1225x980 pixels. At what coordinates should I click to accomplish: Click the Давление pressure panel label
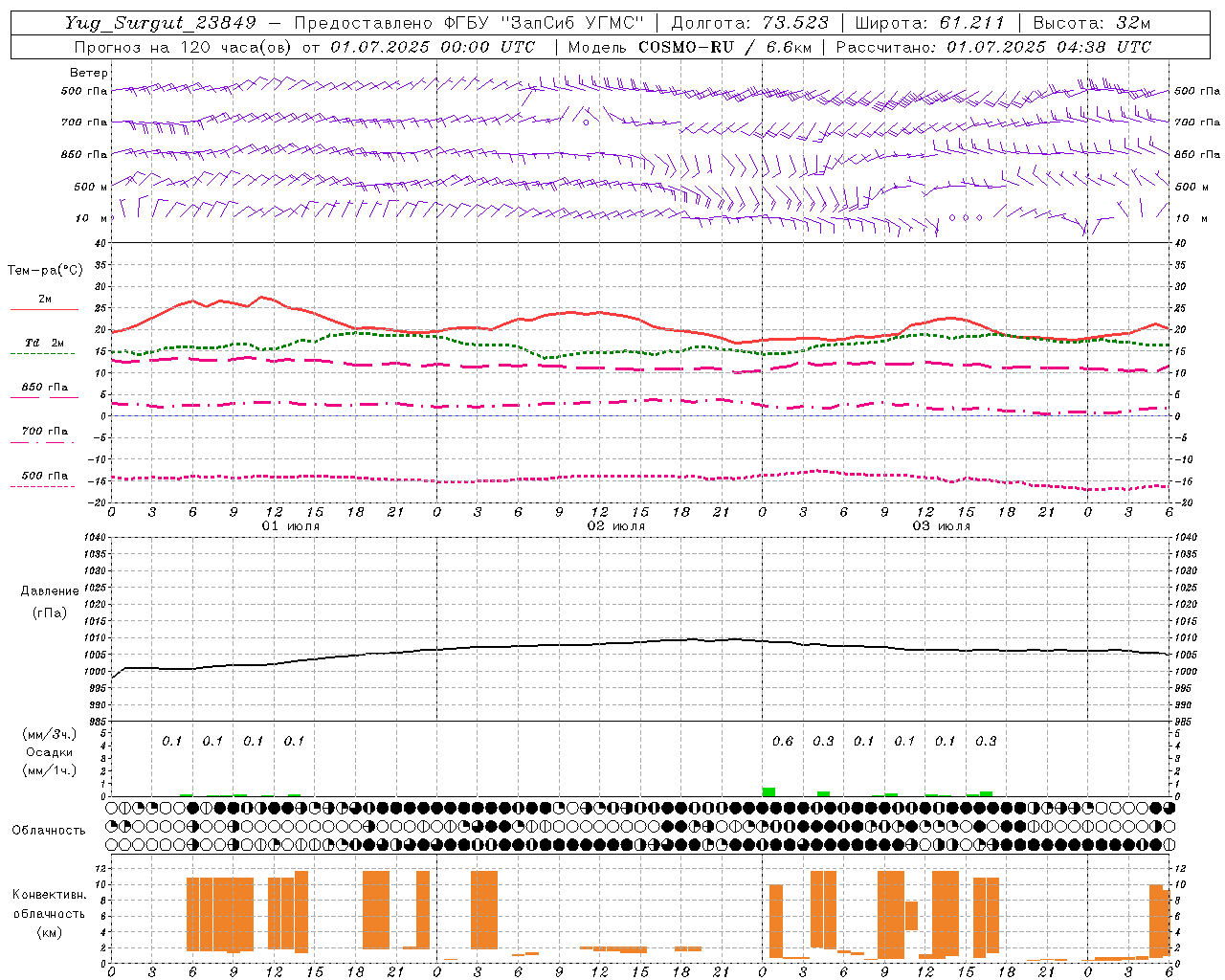(x=50, y=591)
